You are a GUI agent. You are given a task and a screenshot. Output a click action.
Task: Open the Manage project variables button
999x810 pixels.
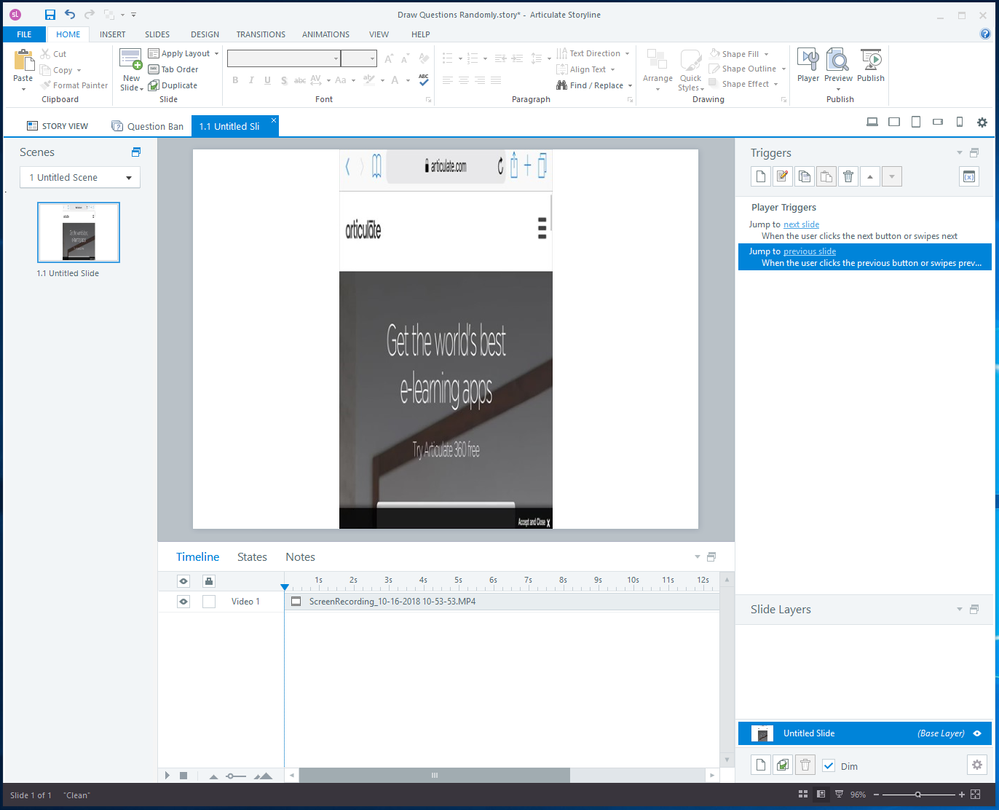tap(968, 177)
